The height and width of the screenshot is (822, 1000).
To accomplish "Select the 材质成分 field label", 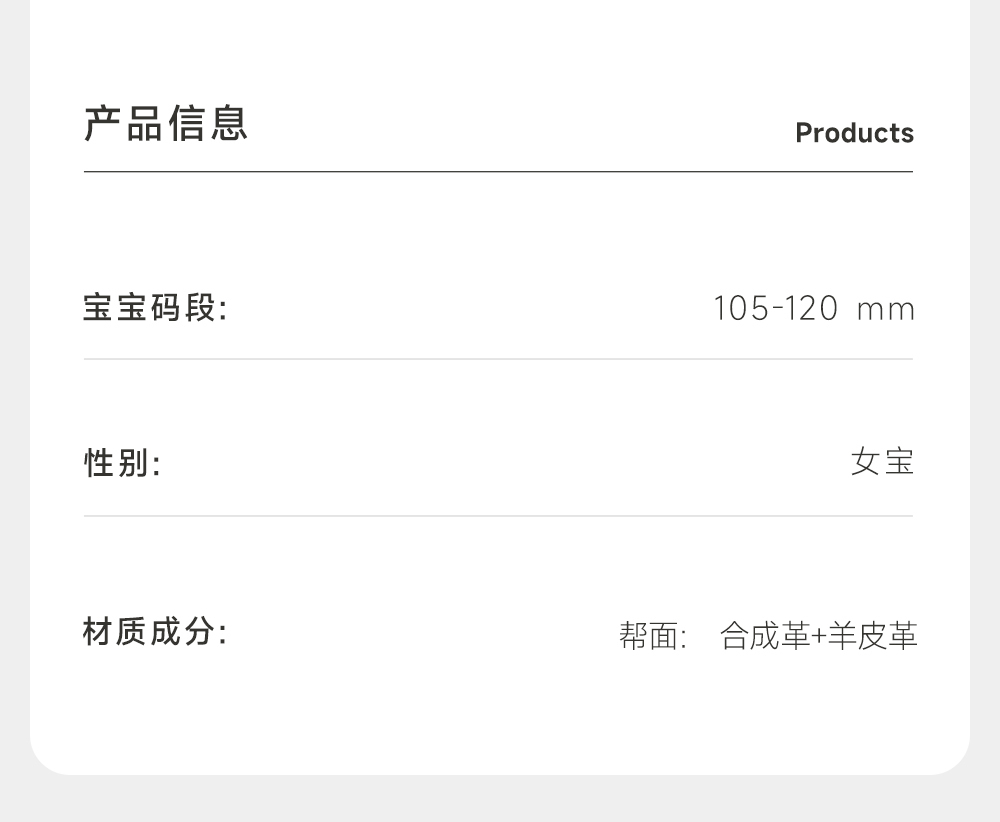I will [155, 632].
